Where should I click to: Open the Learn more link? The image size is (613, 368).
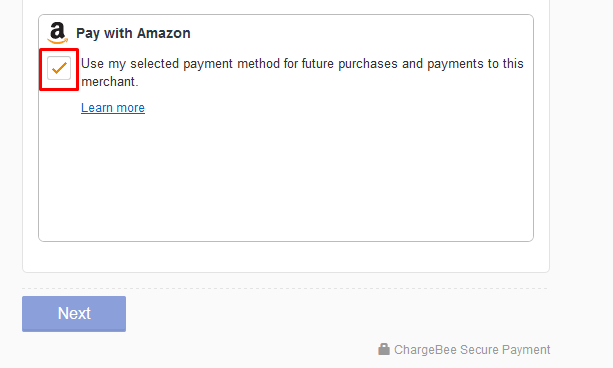113,108
